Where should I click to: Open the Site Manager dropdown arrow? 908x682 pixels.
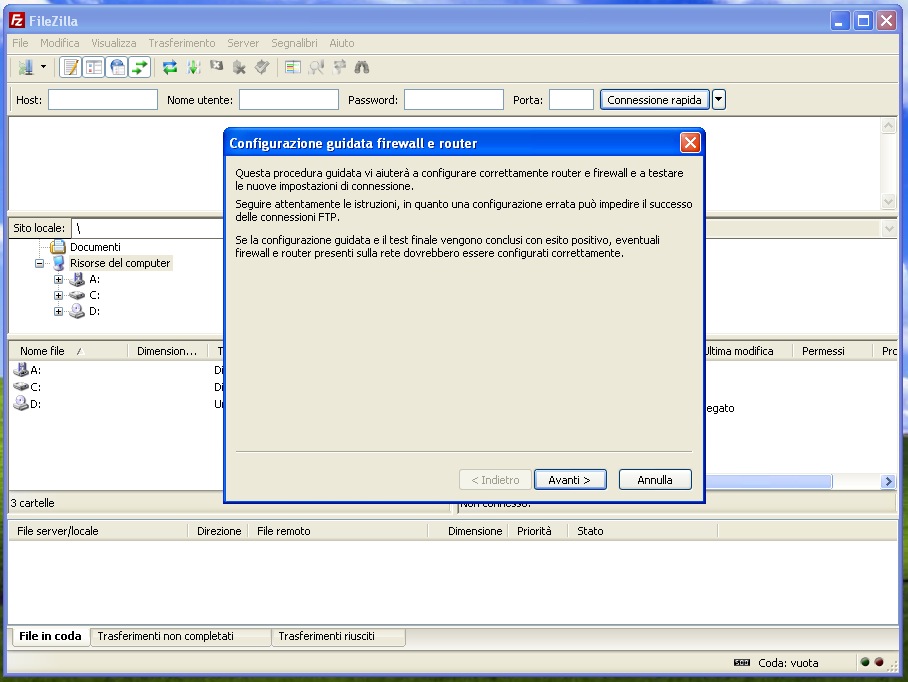click(x=43, y=67)
